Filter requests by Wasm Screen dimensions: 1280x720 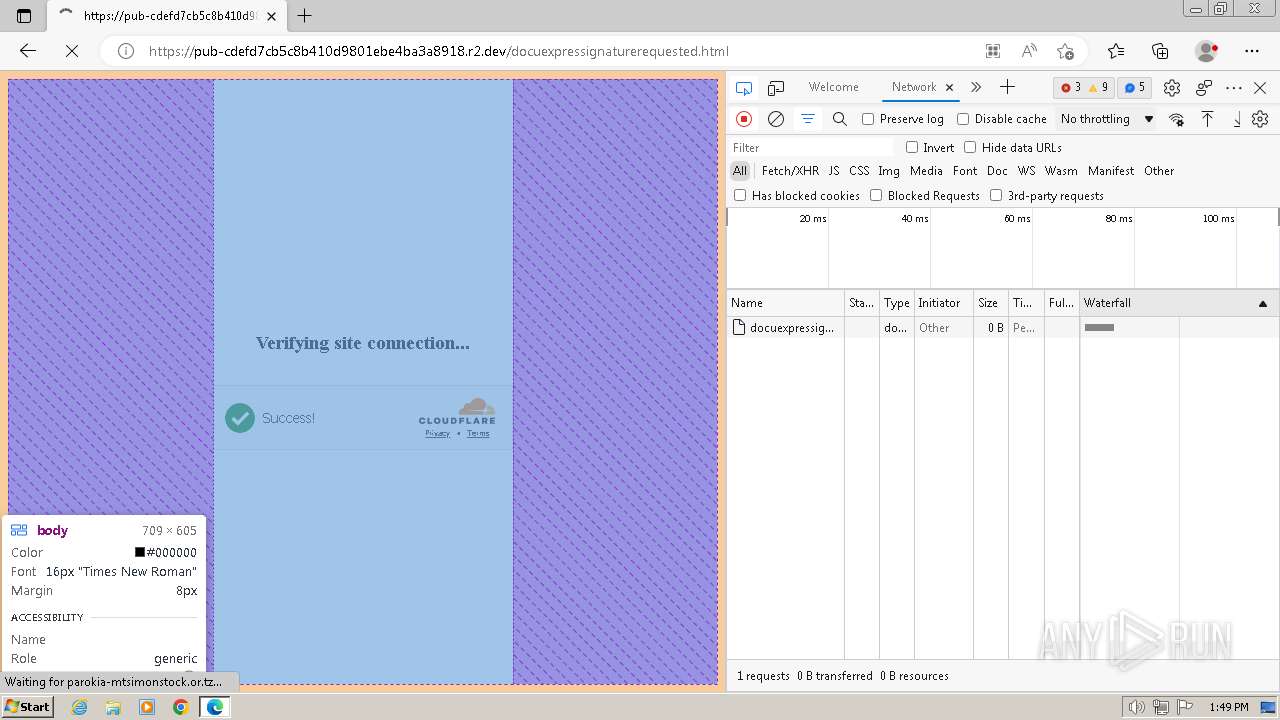pos(1061,171)
